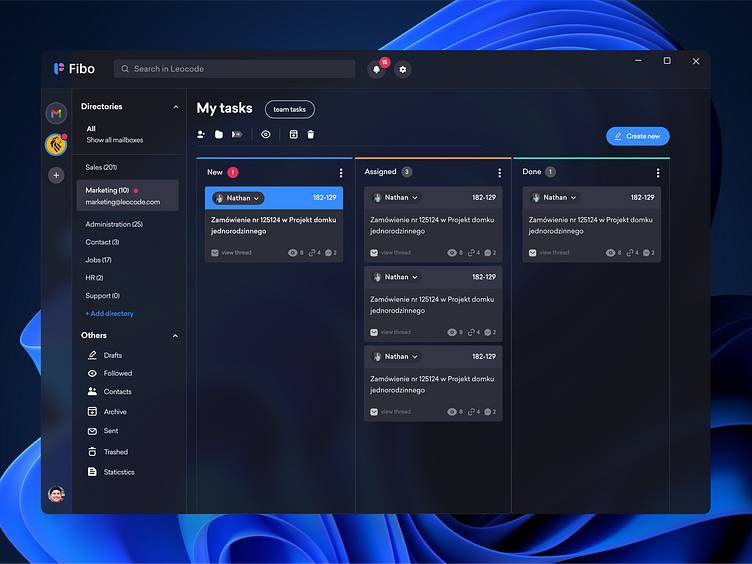Add a new account with plus icon
This screenshot has height=564, width=752.
click(x=56, y=175)
